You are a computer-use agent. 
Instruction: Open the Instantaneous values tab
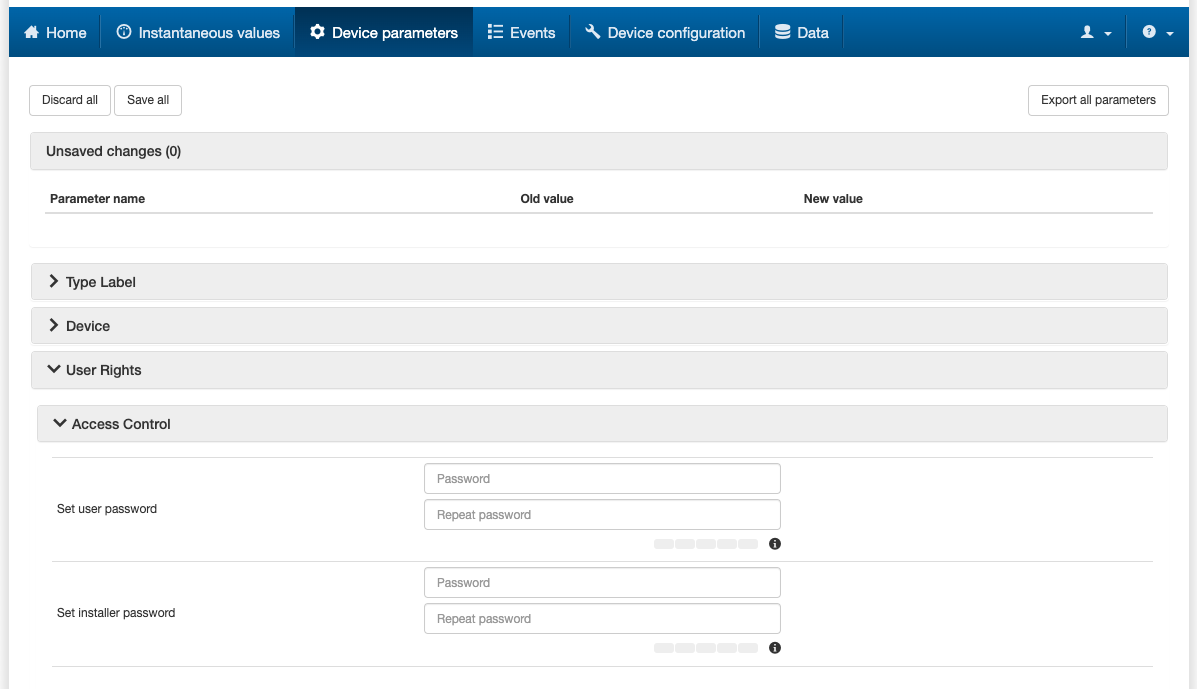coord(198,33)
